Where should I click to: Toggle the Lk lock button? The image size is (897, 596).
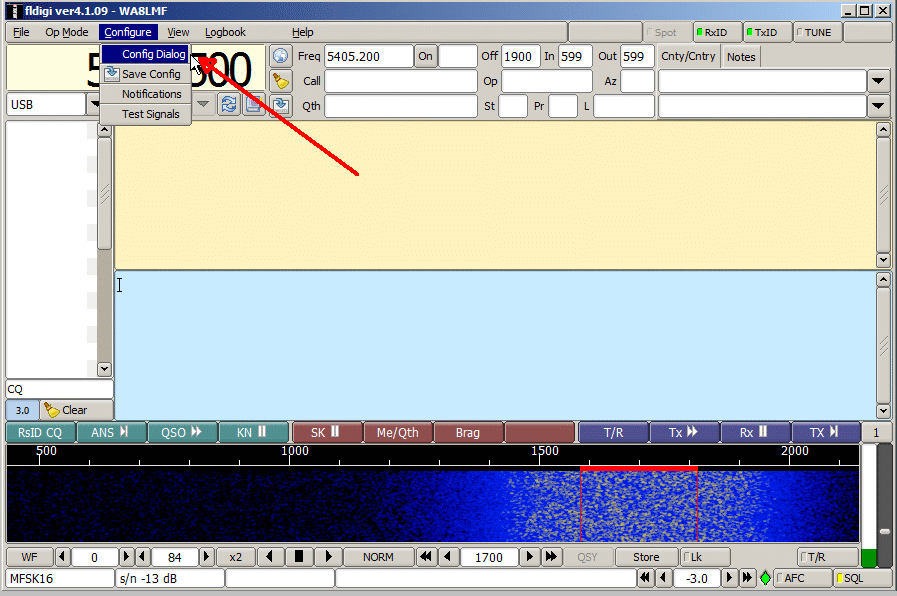point(705,557)
